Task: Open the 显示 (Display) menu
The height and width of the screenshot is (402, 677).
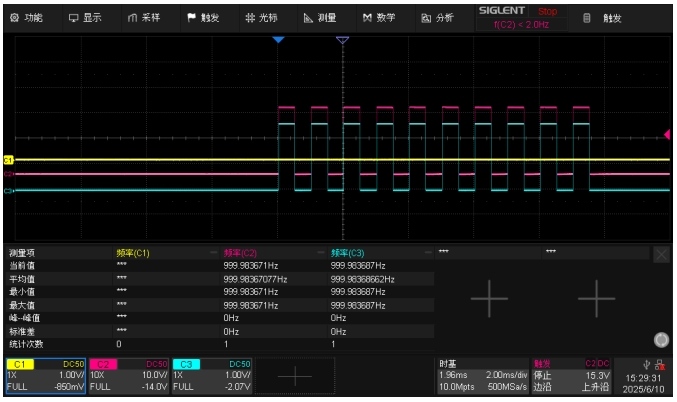Action: point(85,17)
